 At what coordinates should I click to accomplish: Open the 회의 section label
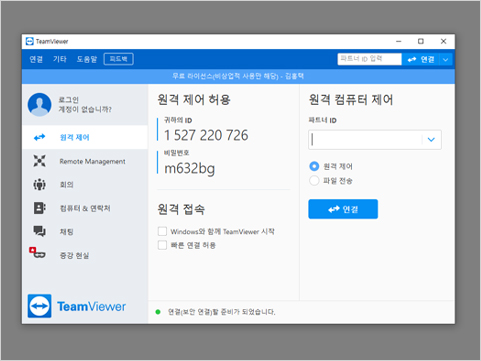66,185
